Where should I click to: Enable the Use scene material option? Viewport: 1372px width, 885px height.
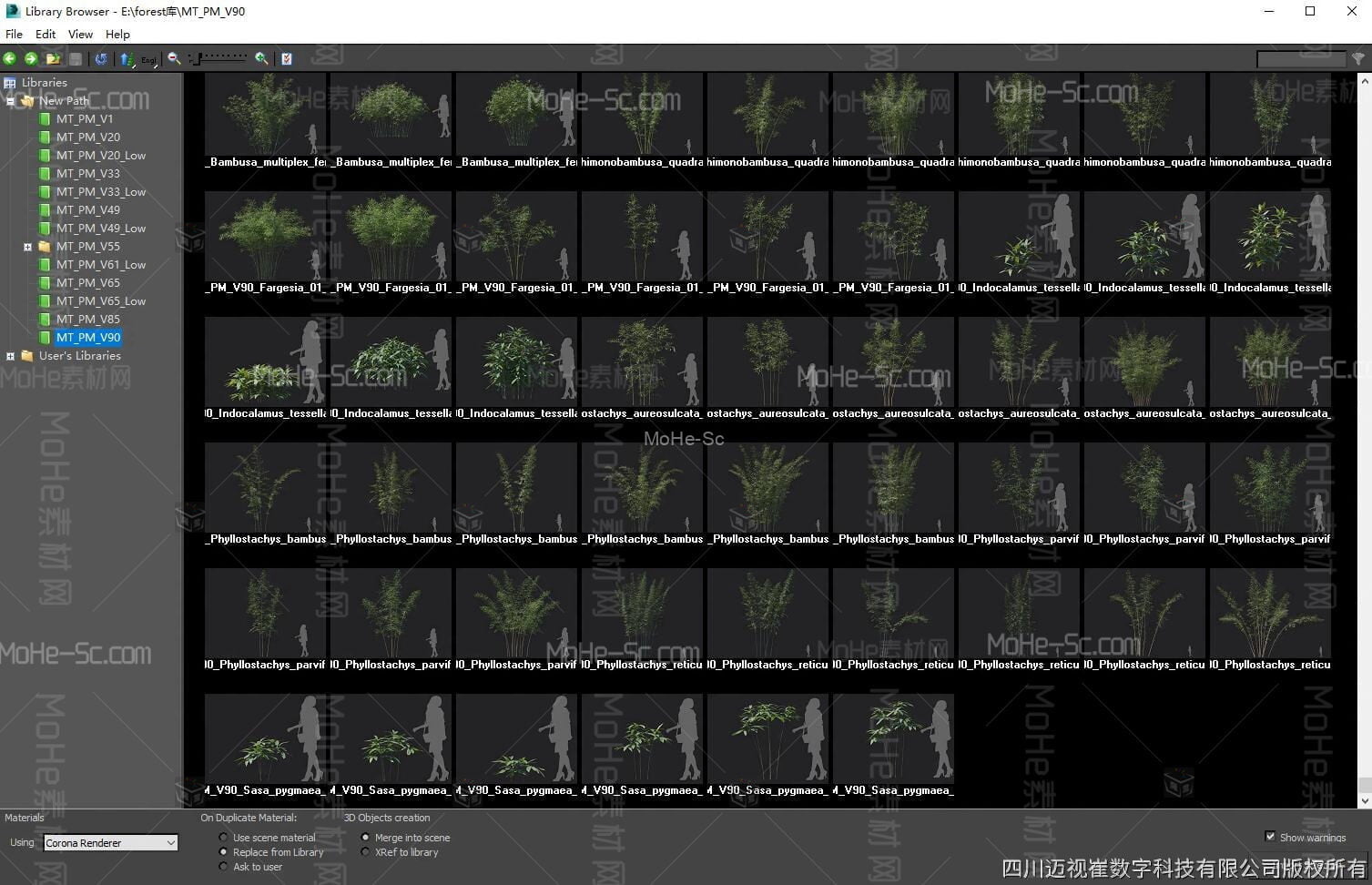[223, 837]
